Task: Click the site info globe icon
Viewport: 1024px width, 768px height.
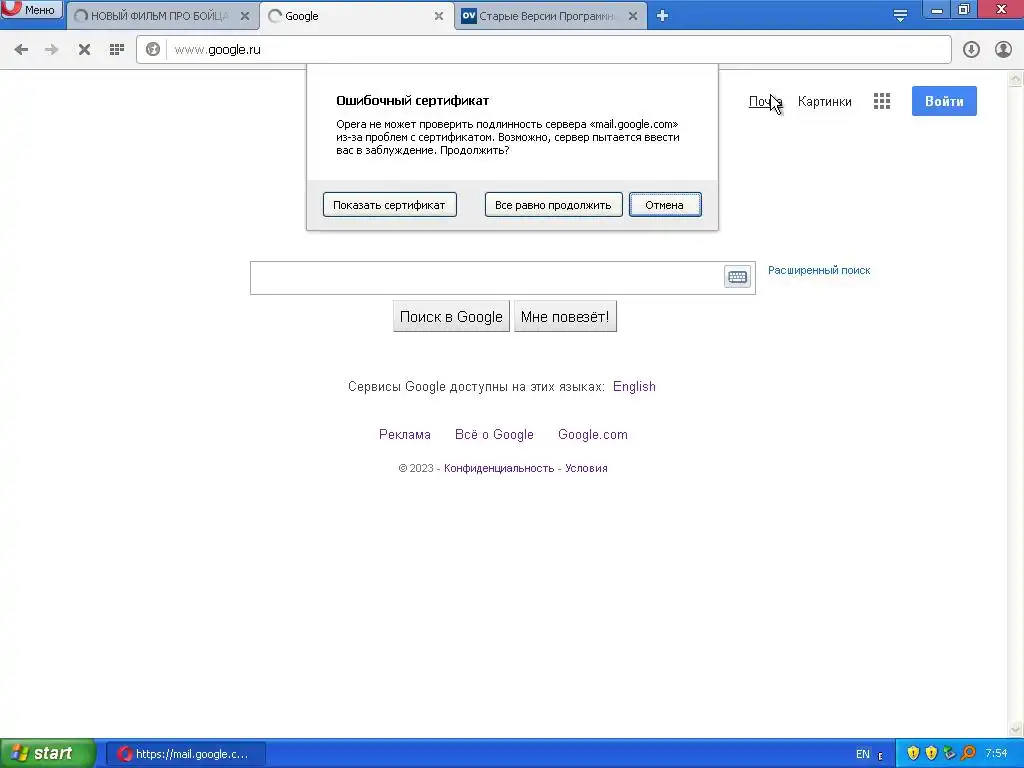Action: [x=153, y=50]
